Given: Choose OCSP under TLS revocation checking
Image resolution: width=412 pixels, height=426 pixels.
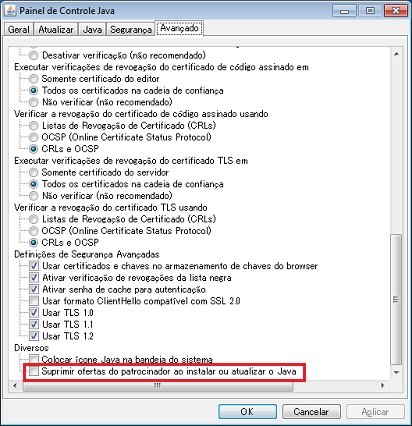Looking at the screenshot, I should 34,231.
